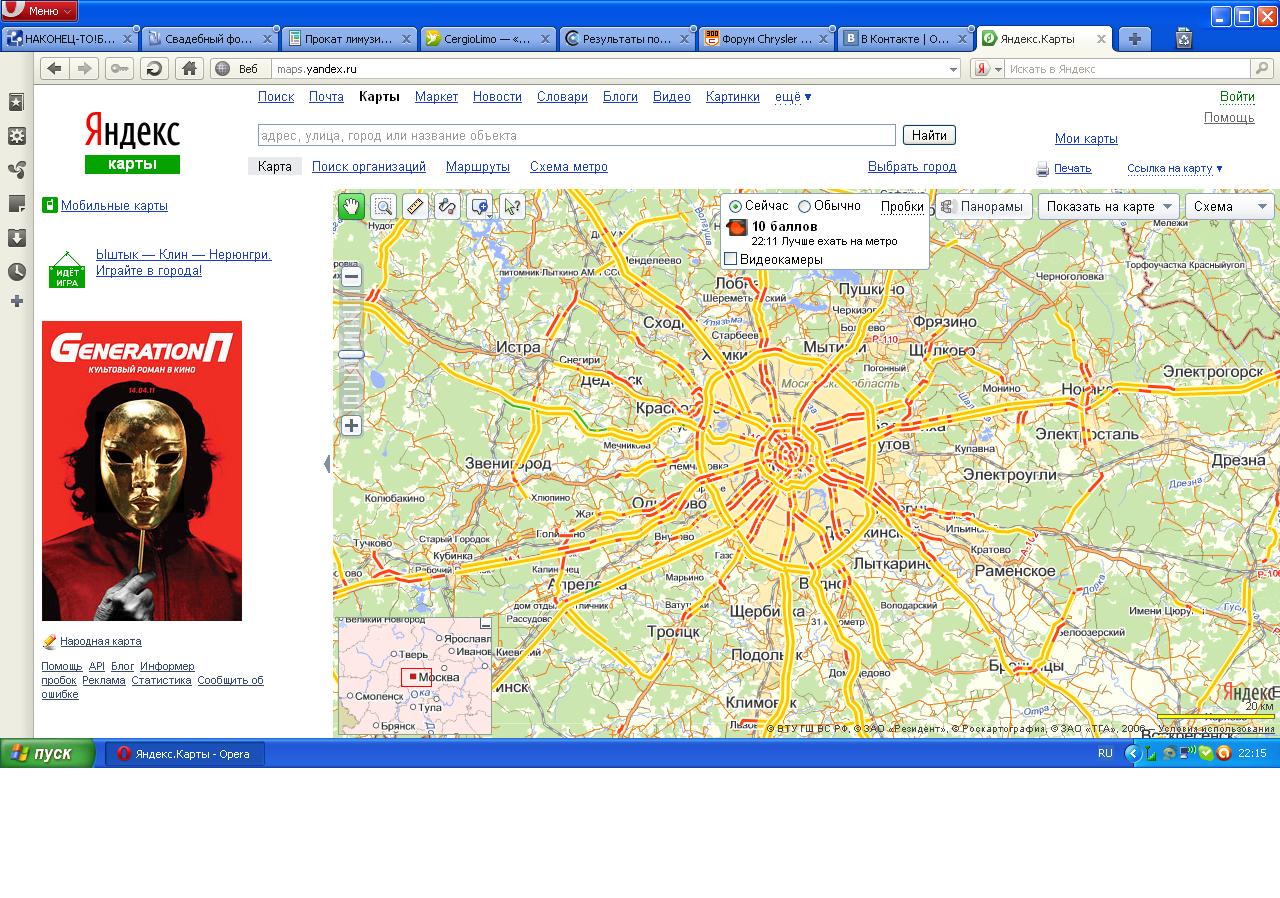
Task: Select the Сейчас traffic radio button
Action: point(735,206)
